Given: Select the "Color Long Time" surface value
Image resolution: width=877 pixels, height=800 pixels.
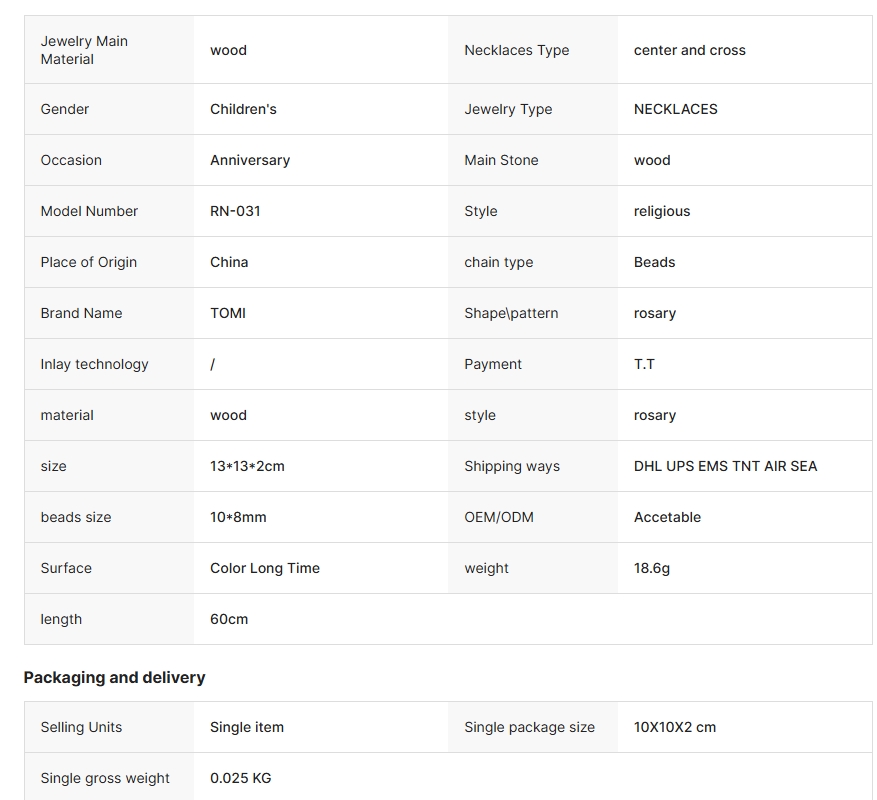Looking at the screenshot, I should coord(265,568).
